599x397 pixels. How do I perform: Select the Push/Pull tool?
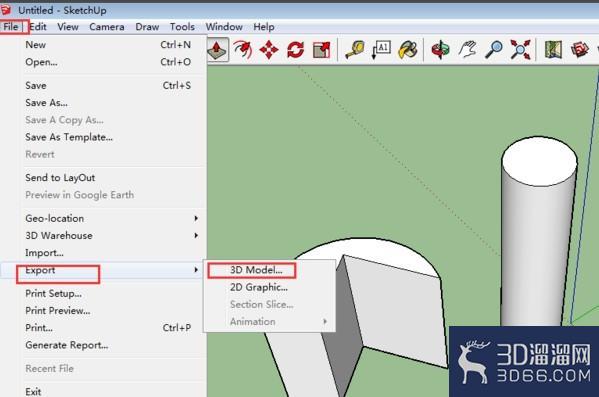coord(217,50)
